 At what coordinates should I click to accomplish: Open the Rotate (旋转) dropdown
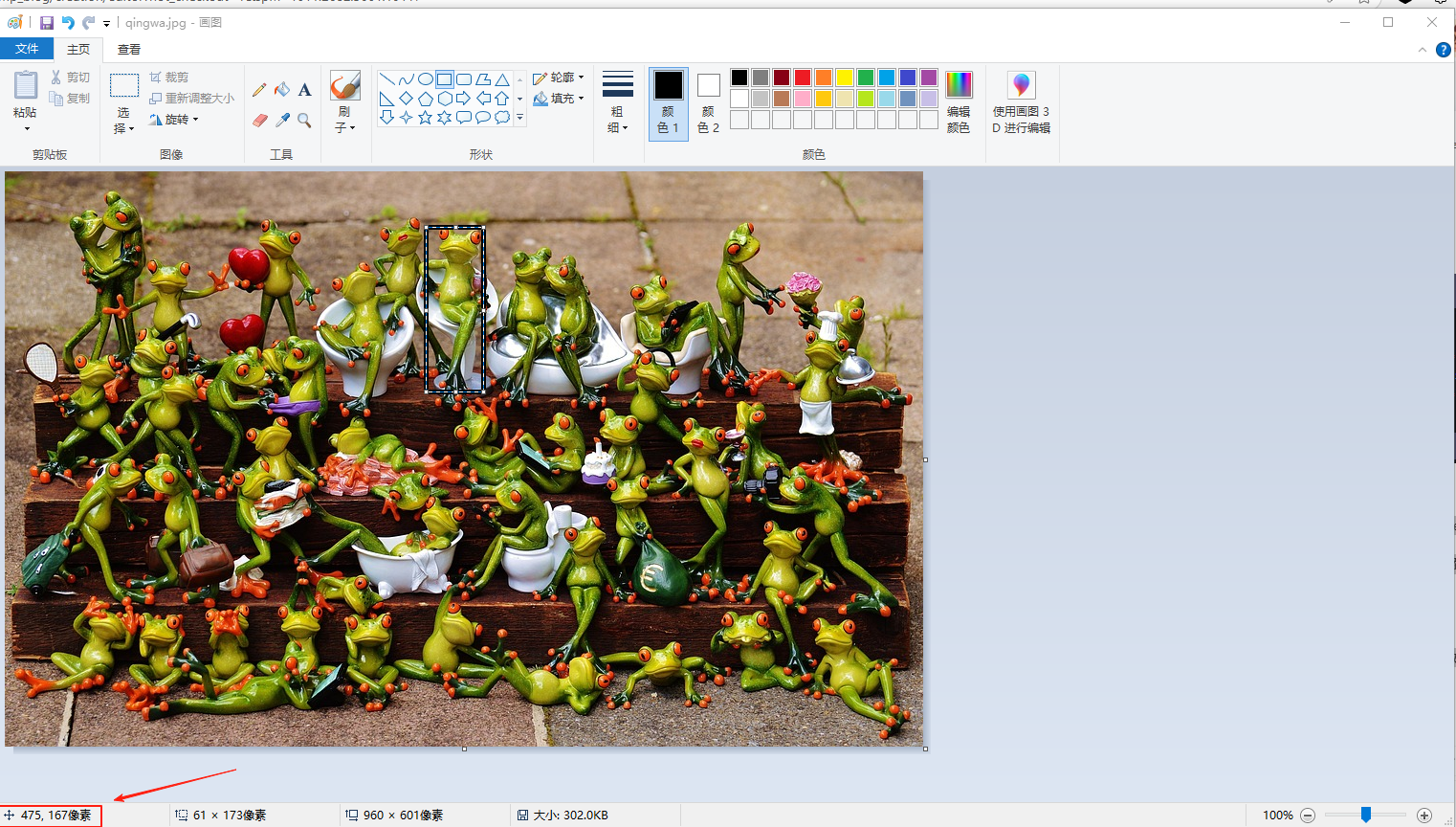click(174, 120)
